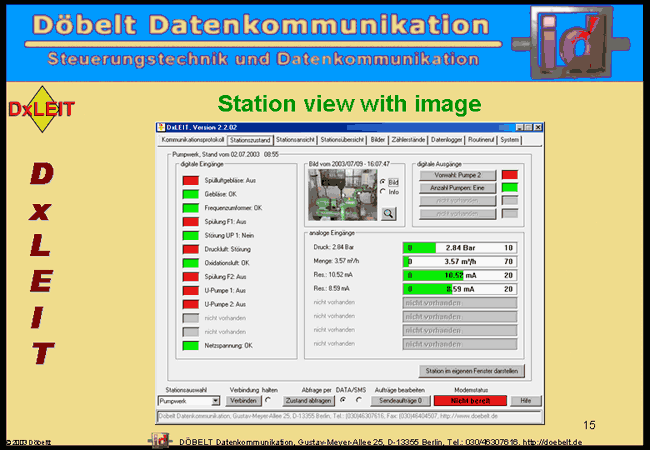Viewport: 650px width, 450px height.
Task: Click the Sendeaufträge 0 button
Action: [400, 401]
